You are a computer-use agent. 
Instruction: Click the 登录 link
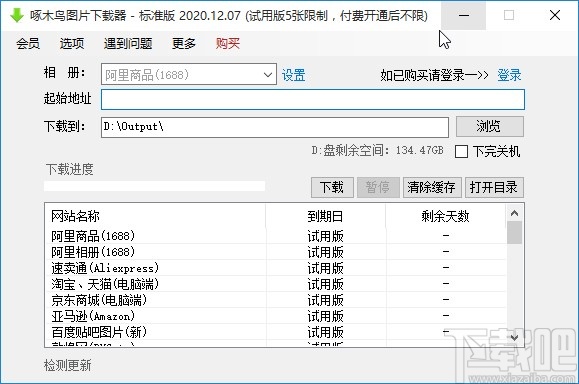coord(509,75)
